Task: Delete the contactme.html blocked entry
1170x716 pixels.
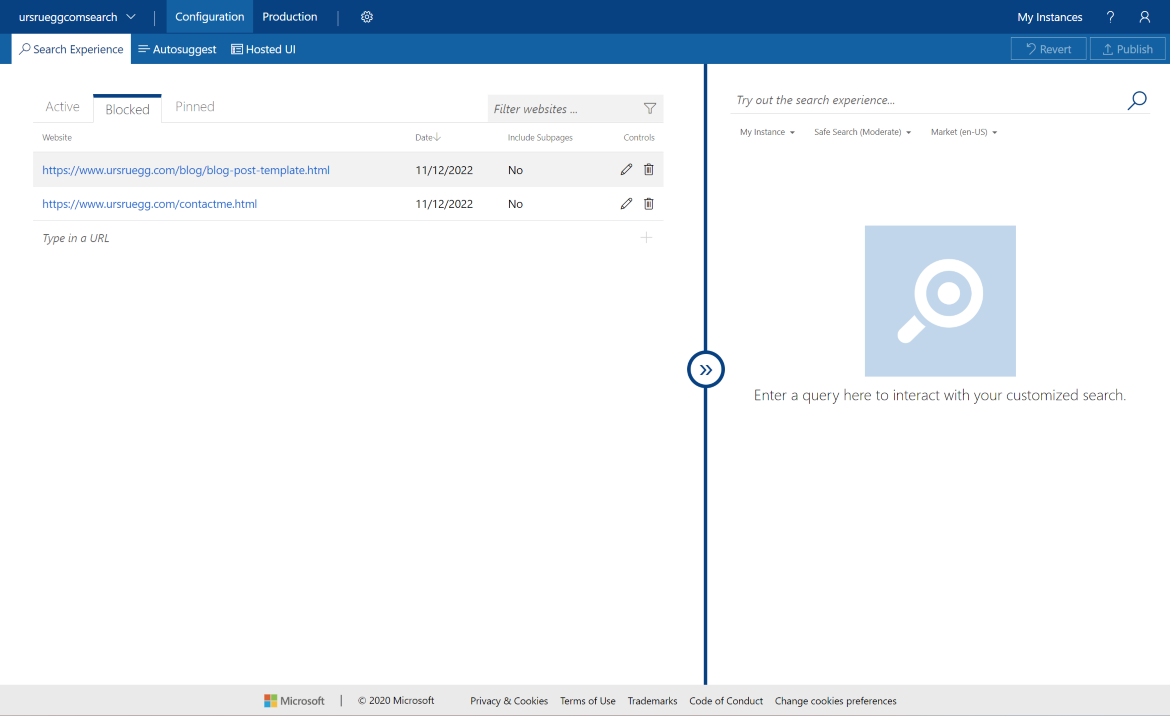Action: pyautogui.click(x=648, y=204)
